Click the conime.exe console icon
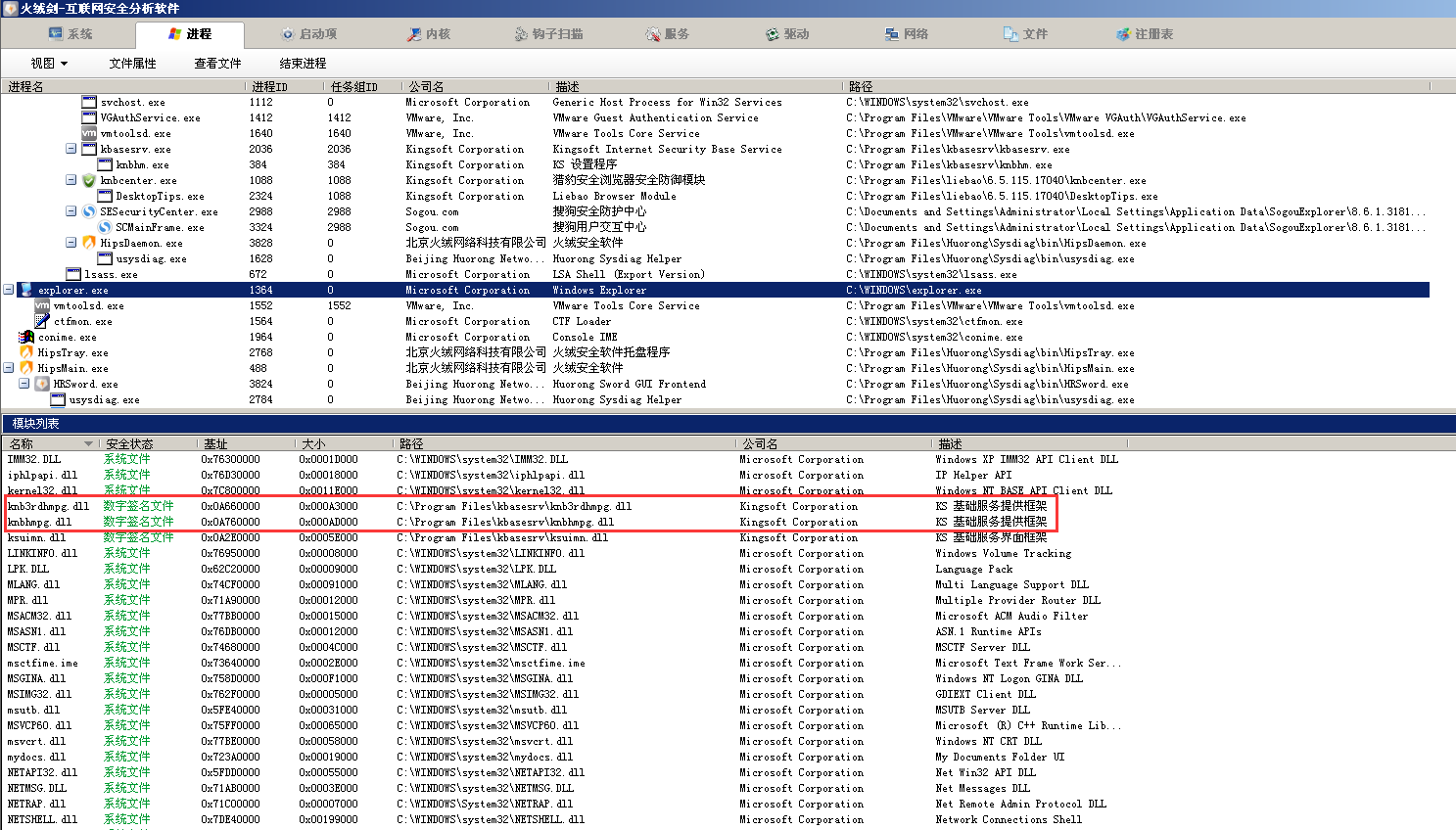The image size is (1456, 830). tap(26, 337)
